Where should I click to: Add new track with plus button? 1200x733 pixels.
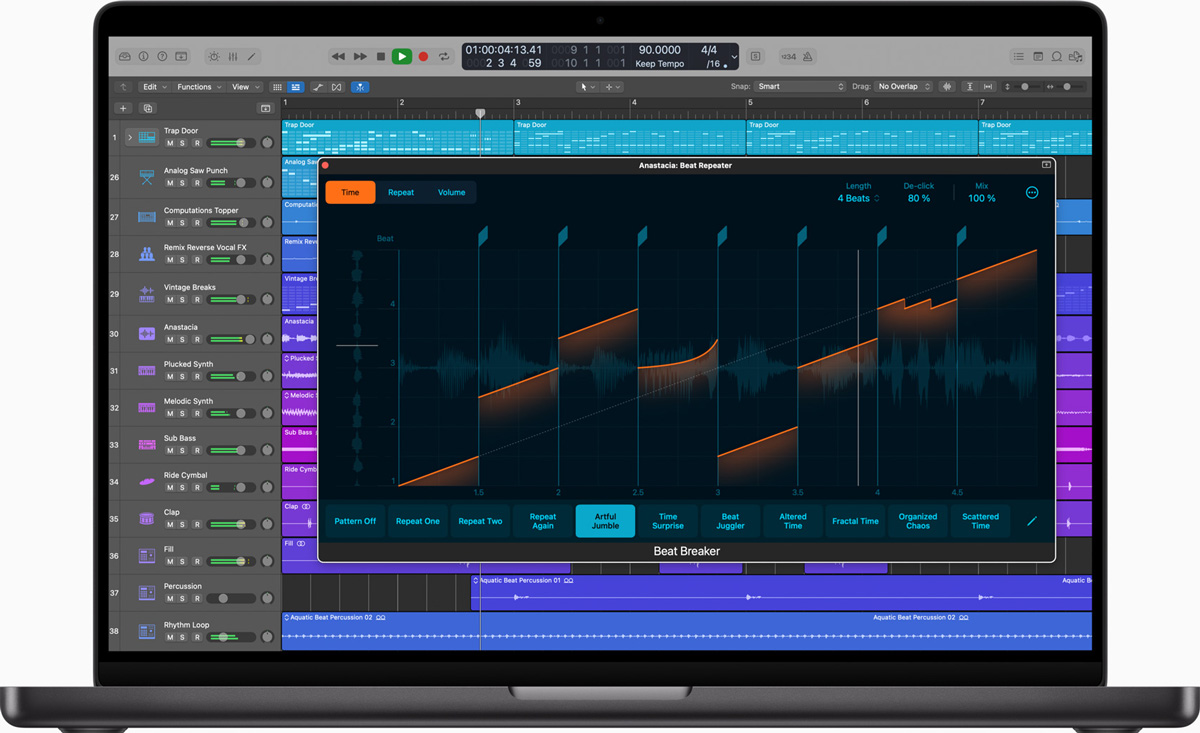point(124,108)
